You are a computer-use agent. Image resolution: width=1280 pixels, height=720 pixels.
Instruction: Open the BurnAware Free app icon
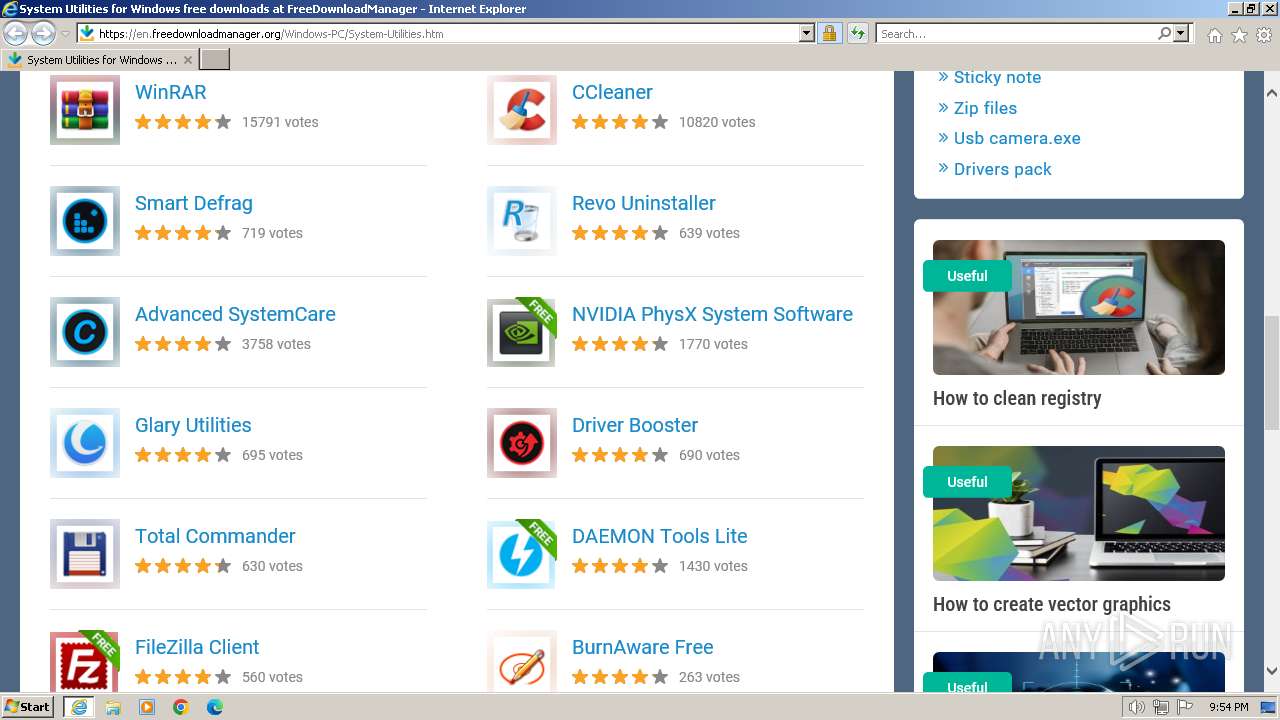522,661
